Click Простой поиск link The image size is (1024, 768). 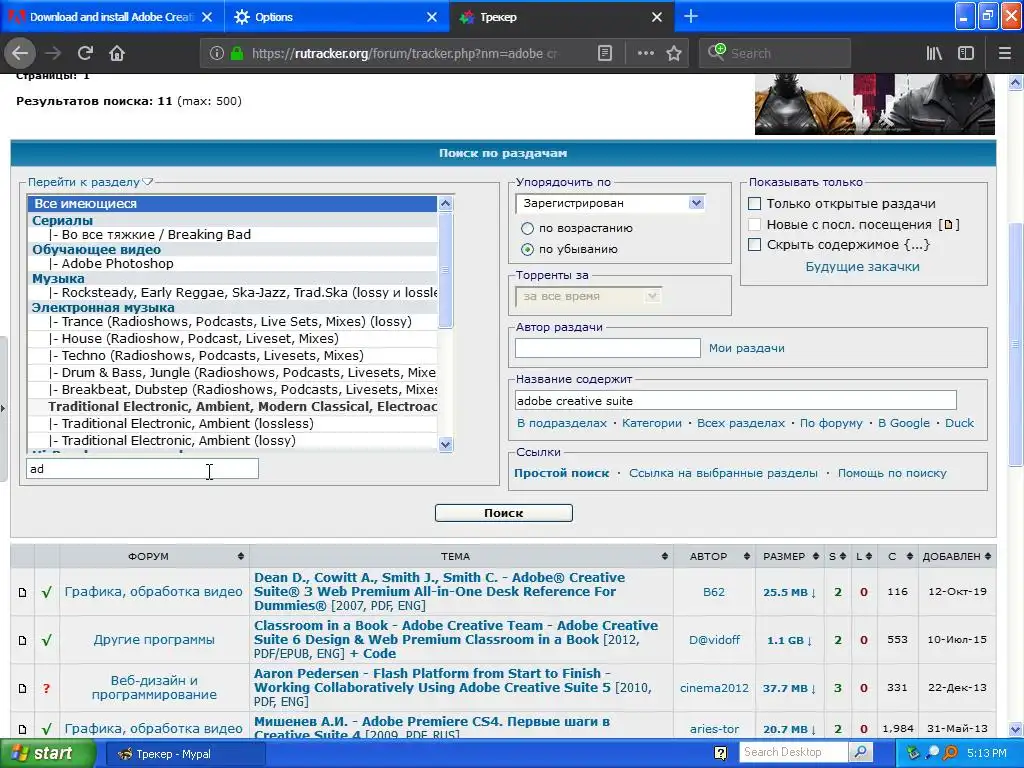pyautogui.click(x=561, y=473)
